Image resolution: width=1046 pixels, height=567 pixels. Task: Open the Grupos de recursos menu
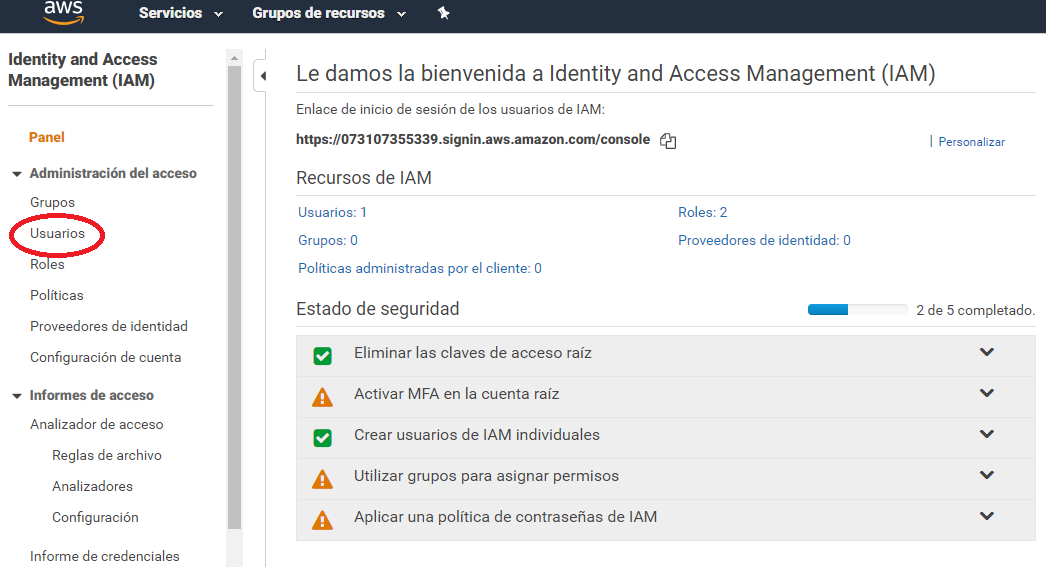point(329,13)
